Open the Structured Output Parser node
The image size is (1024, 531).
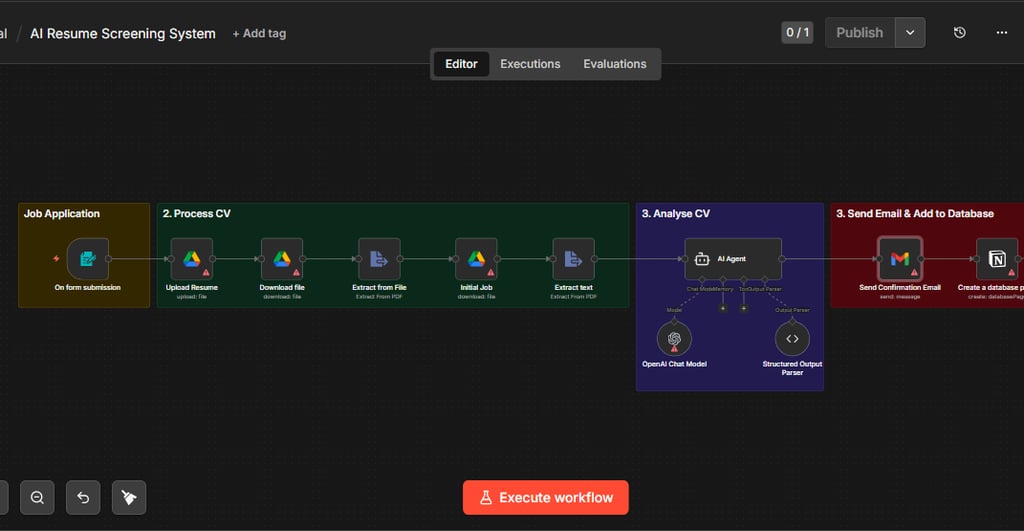coord(792,338)
